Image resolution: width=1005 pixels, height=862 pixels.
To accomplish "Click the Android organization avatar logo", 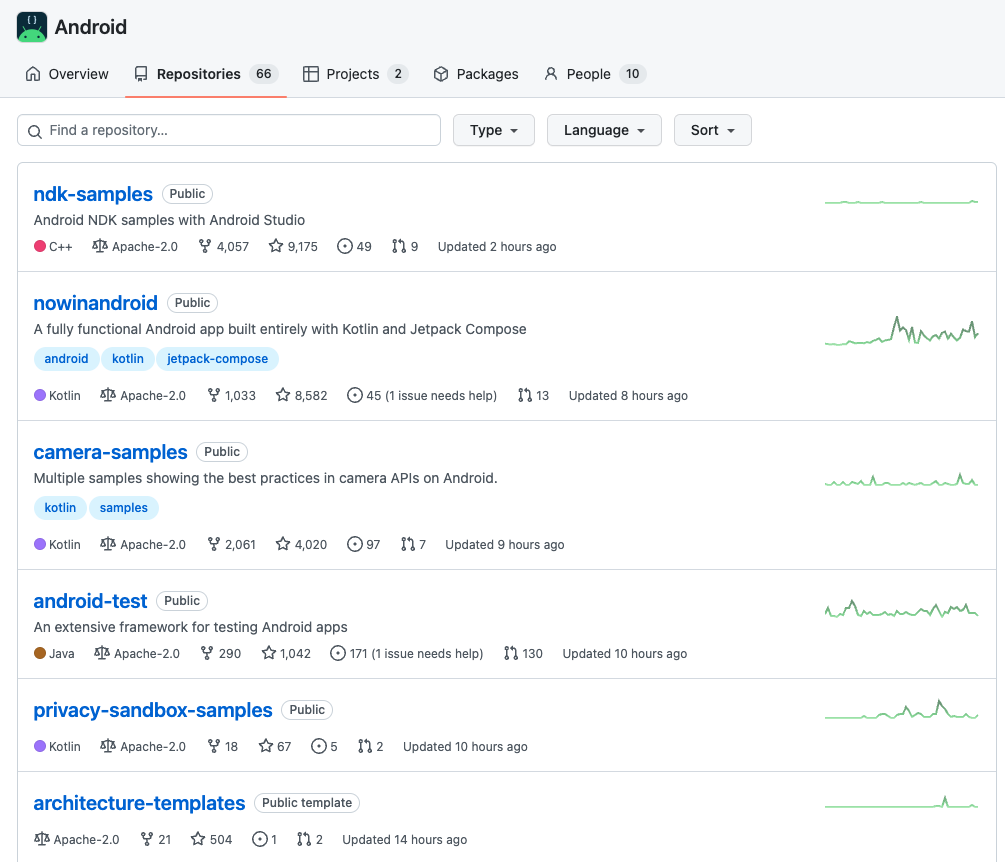I will [x=32, y=27].
